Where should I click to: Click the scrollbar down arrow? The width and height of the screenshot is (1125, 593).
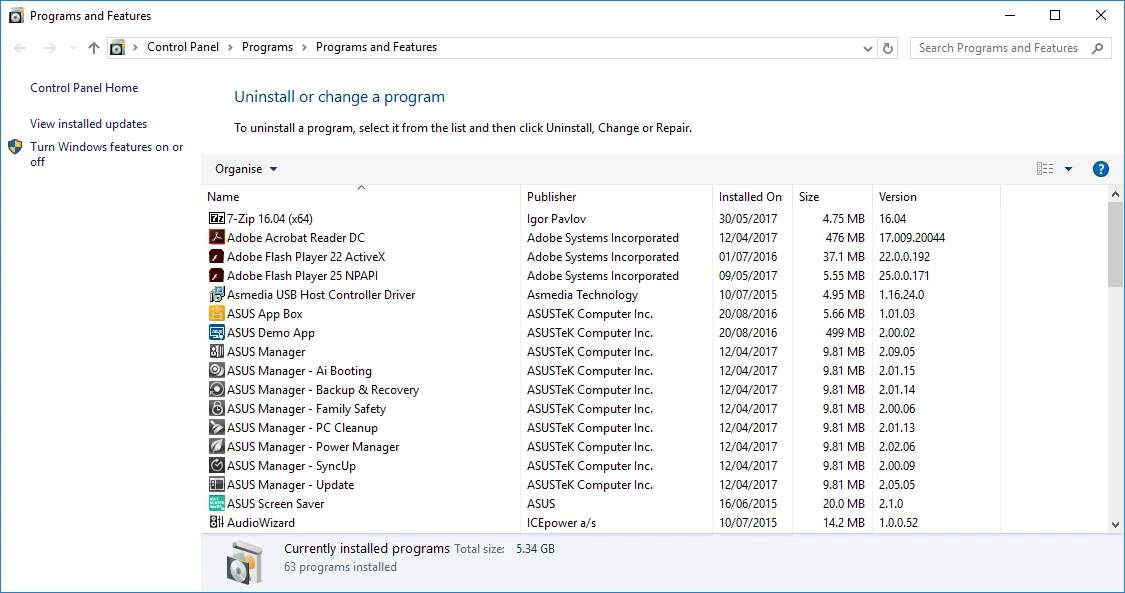click(x=1115, y=524)
